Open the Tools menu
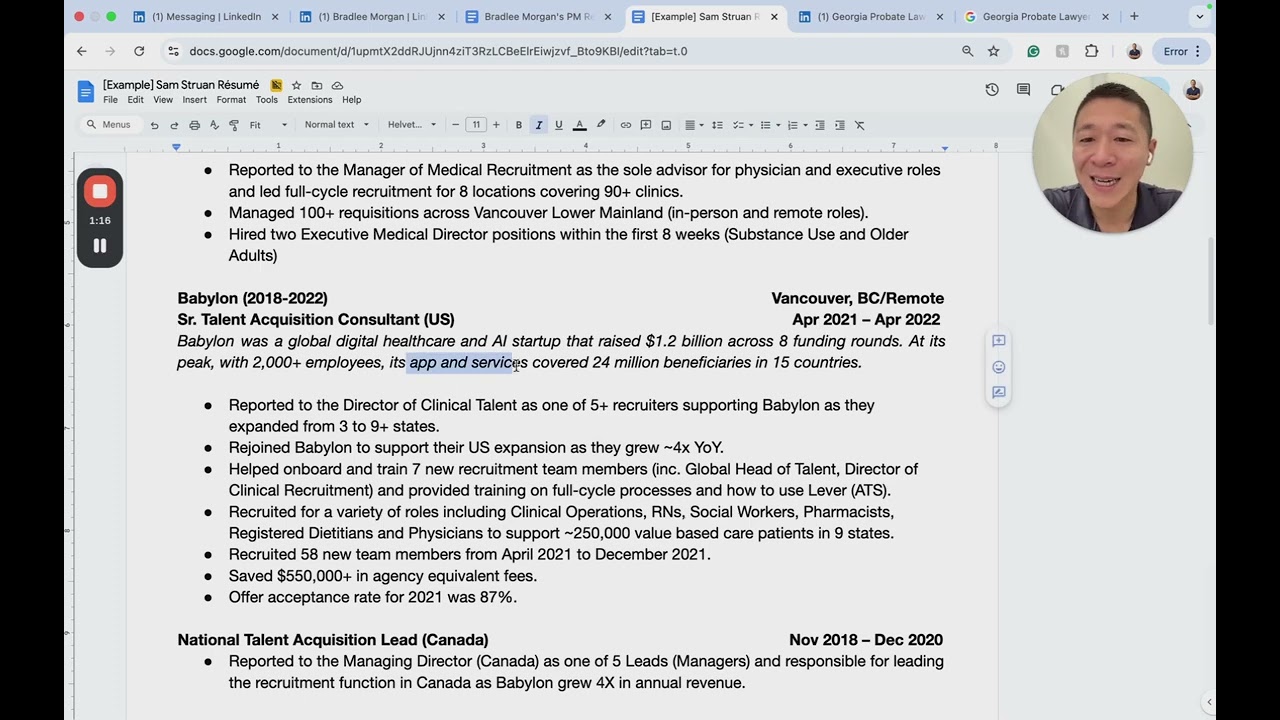Image resolution: width=1280 pixels, height=720 pixels. click(266, 100)
